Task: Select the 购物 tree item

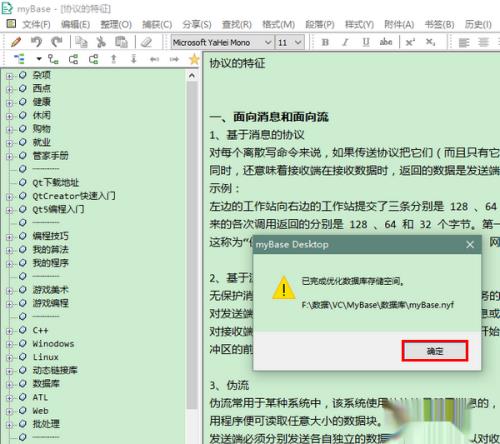Action: click(x=41, y=129)
